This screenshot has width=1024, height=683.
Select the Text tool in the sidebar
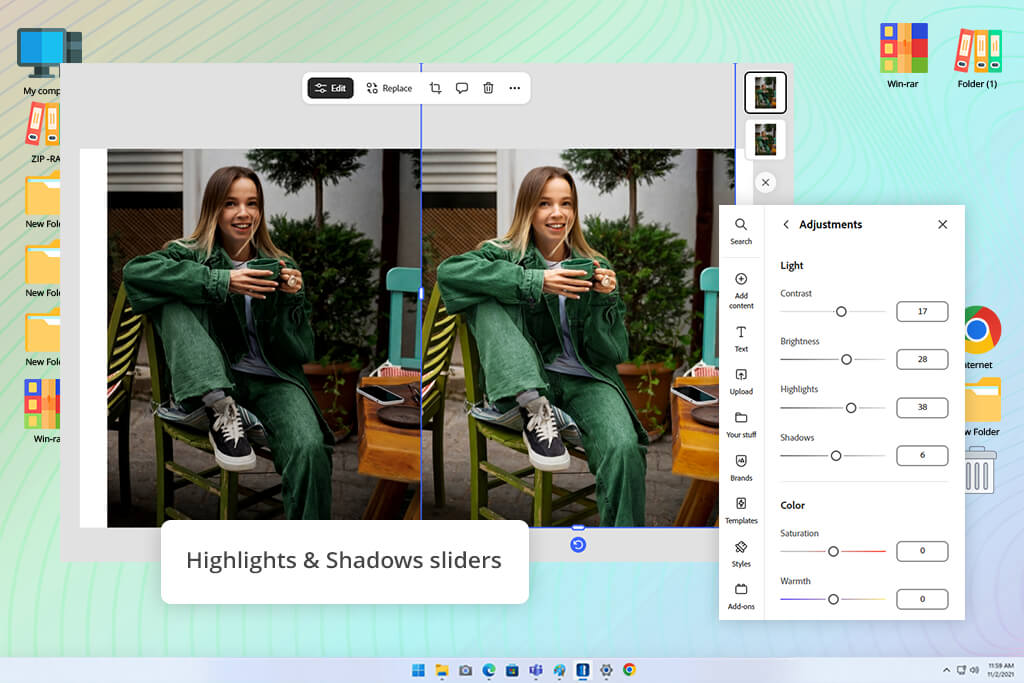pos(741,340)
